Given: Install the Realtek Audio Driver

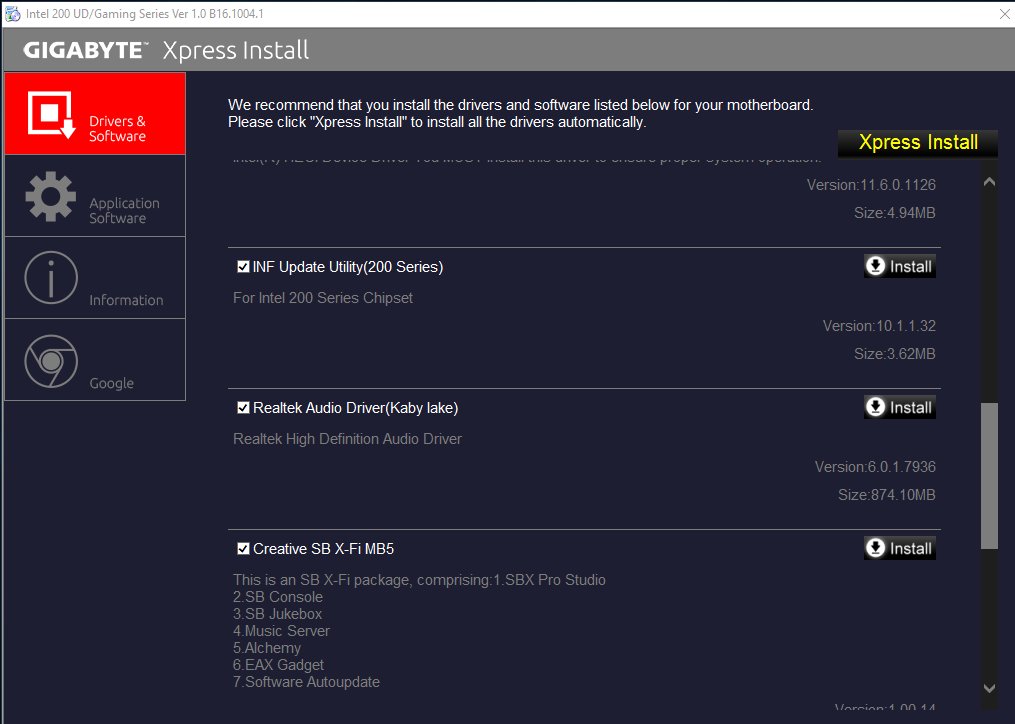Looking at the screenshot, I should tap(900, 407).
